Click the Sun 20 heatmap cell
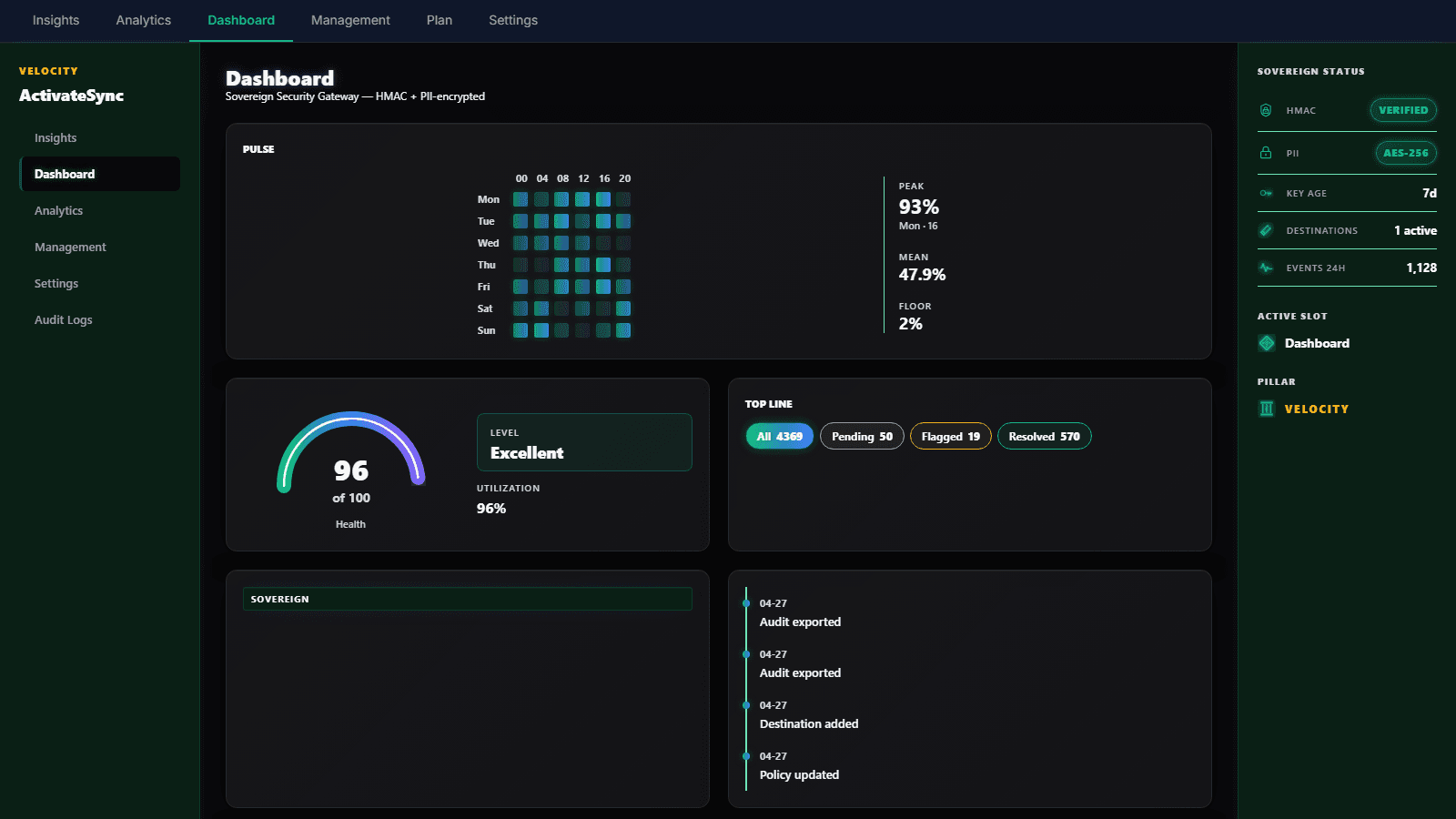Viewport: 1456px width, 819px height. [x=623, y=330]
